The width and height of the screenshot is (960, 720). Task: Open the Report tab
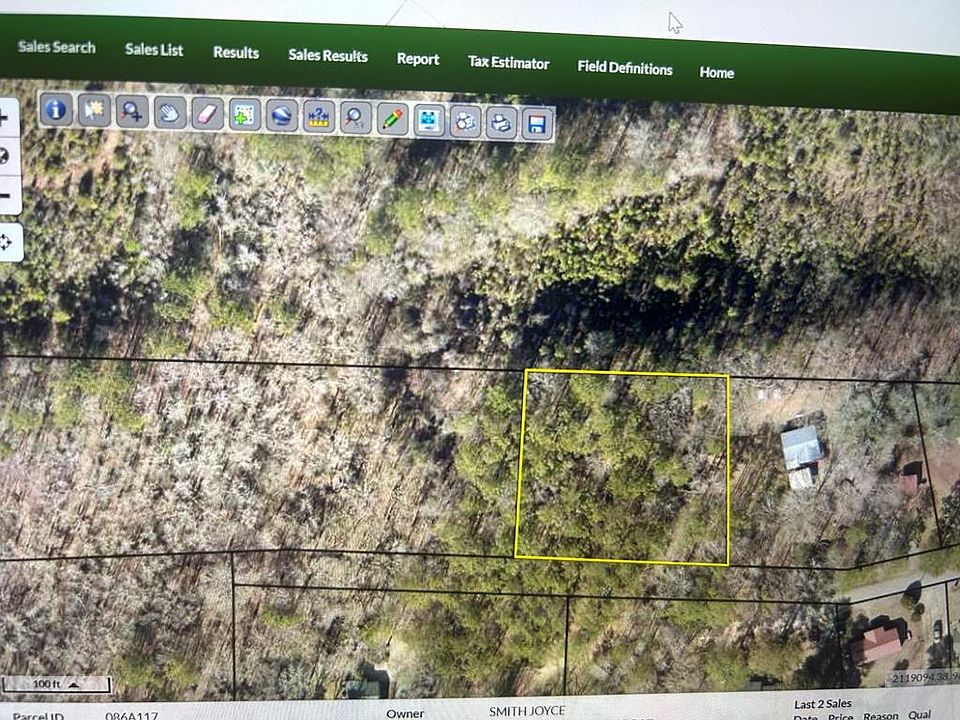[418, 59]
